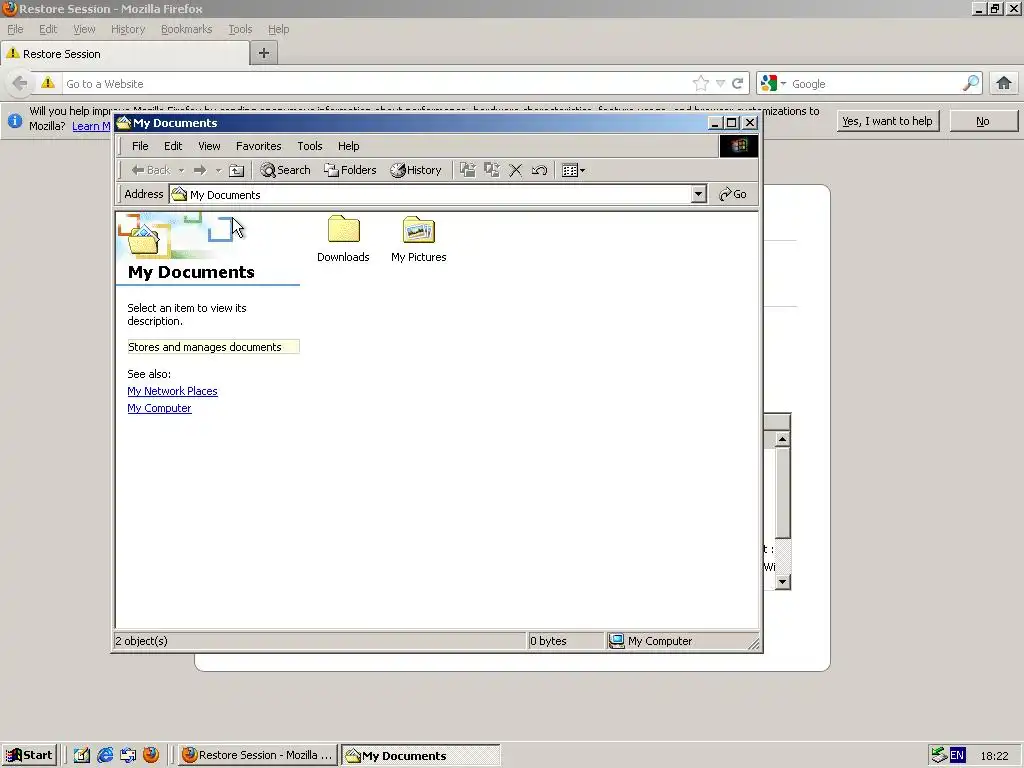The image size is (1024, 768).
Task: Open URL history dropdown arrow in Firefox
Action: (720, 84)
